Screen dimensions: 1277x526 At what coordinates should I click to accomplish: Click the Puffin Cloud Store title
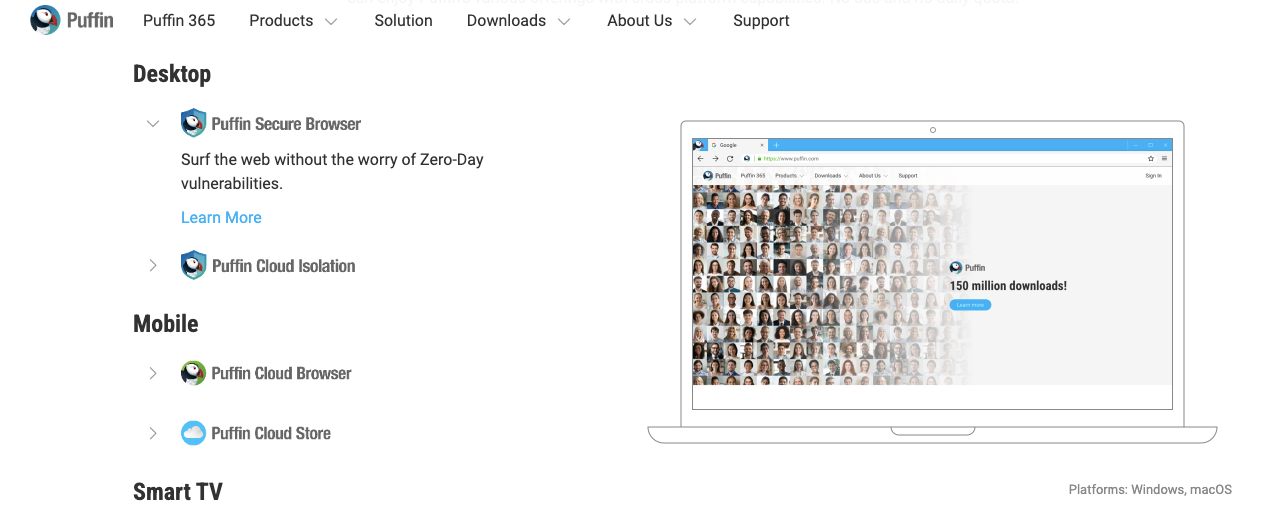[x=271, y=433]
